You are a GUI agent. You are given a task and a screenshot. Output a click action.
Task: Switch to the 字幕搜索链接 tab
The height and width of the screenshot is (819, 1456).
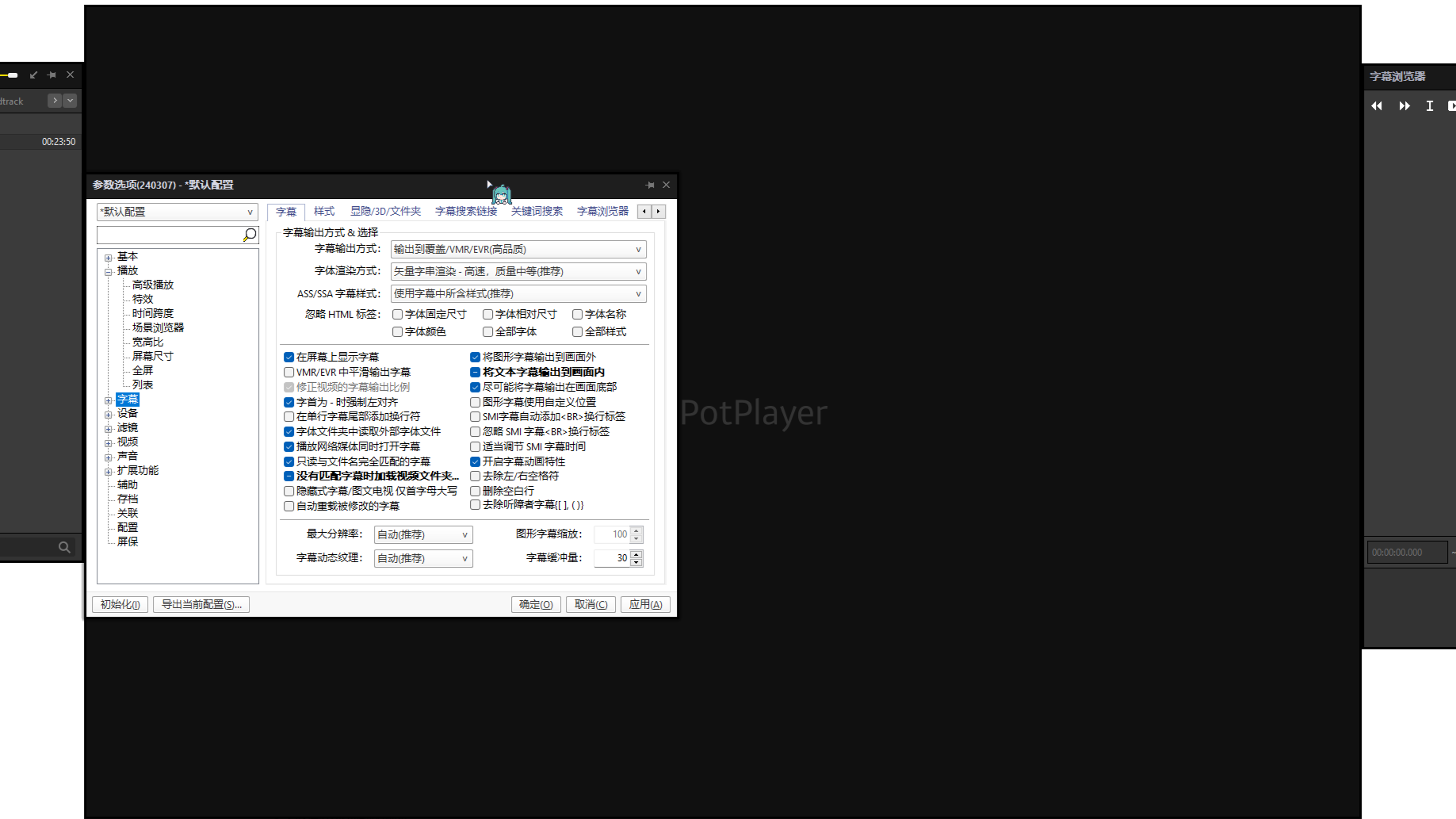pyautogui.click(x=466, y=211)
